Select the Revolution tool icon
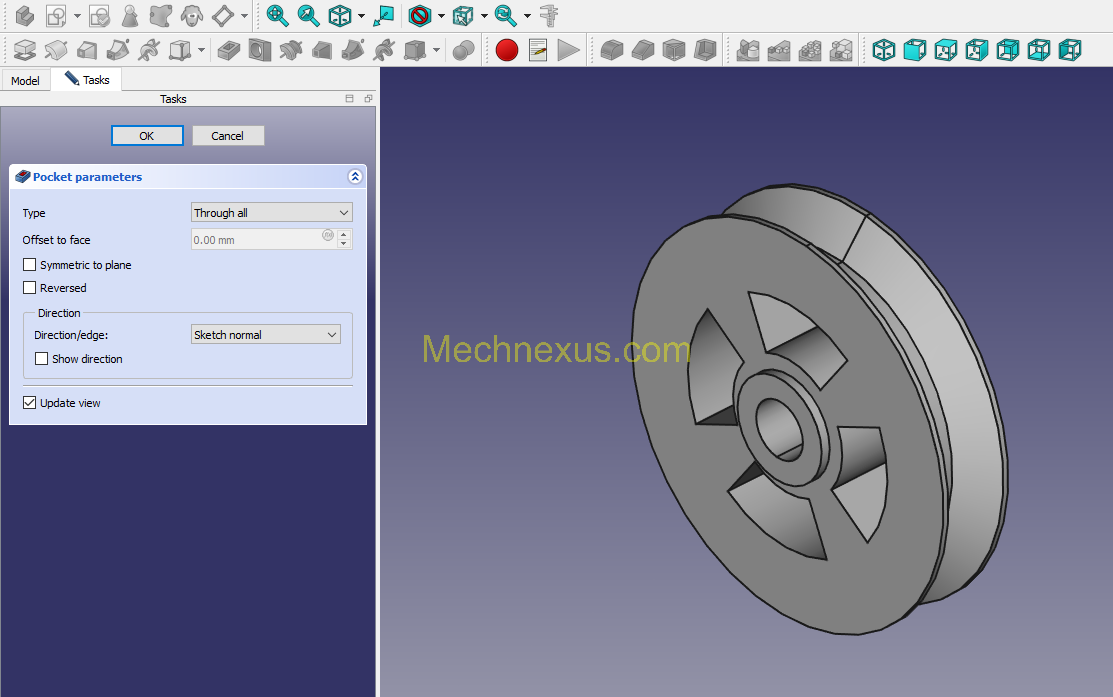 pyautogui.click(x=56, y=50)
